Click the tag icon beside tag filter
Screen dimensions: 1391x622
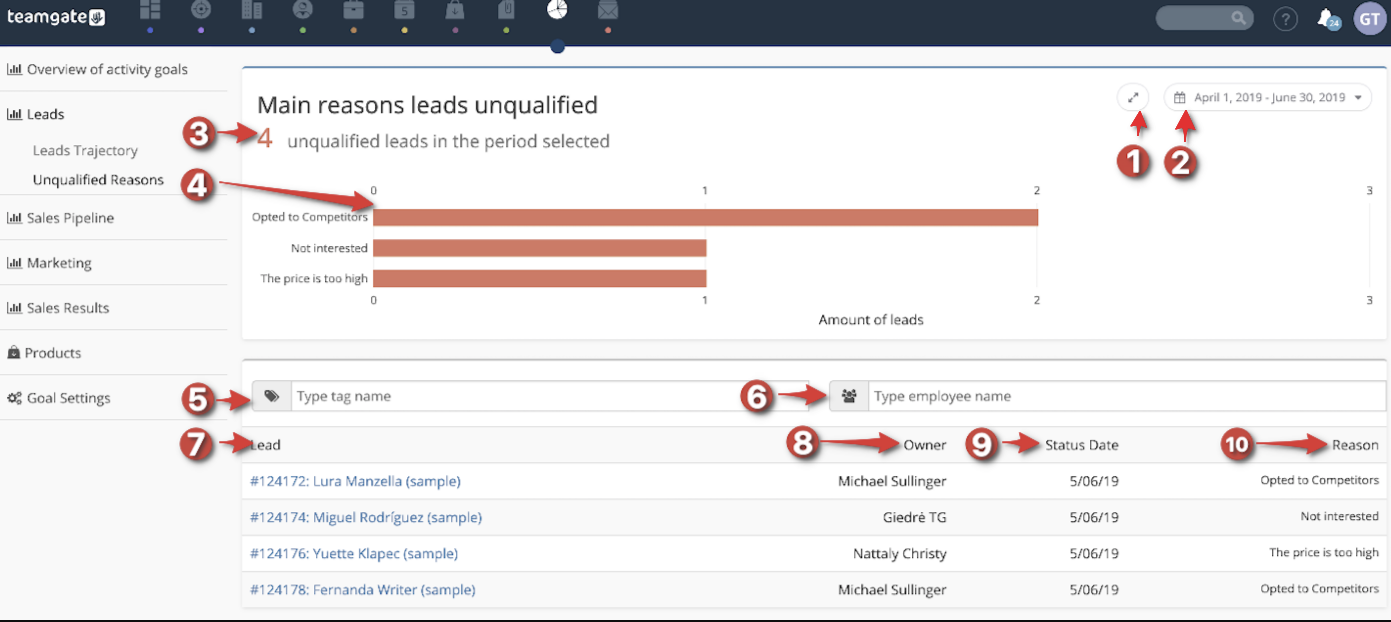click(272, 396)
